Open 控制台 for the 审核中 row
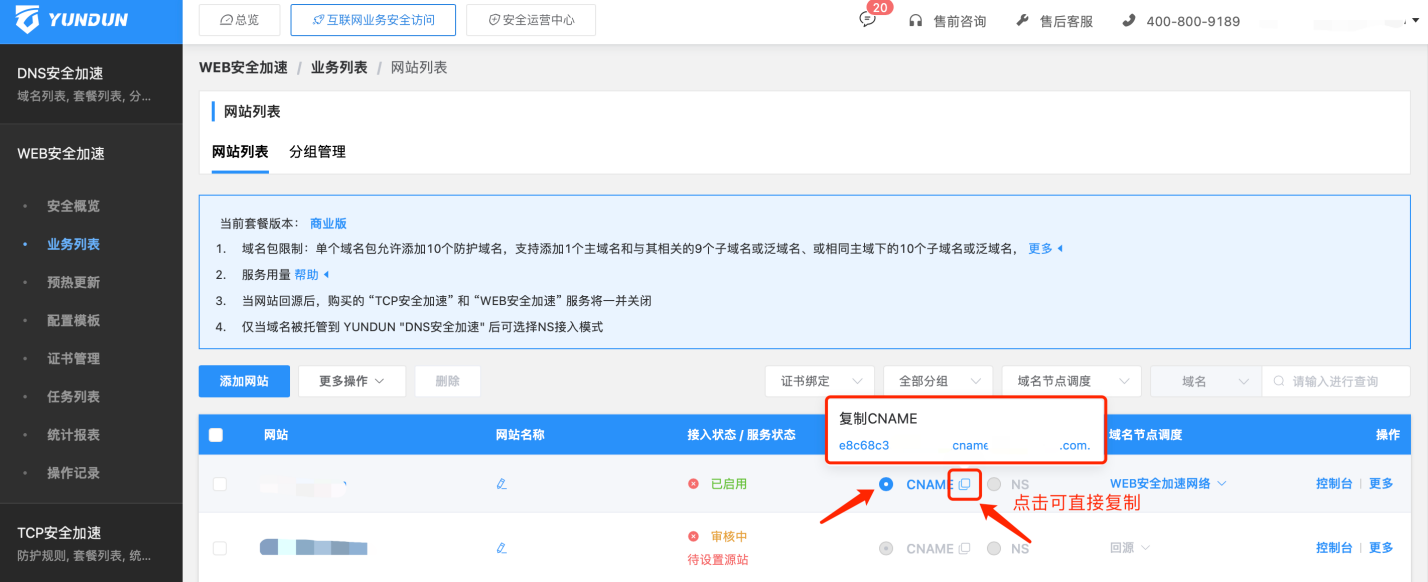Viewport: 1428px width, 582px height. (1334, 548)
